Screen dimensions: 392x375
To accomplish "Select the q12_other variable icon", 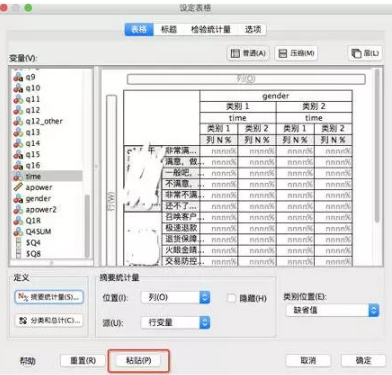I will pyautogui.click(x=18, y=121).
